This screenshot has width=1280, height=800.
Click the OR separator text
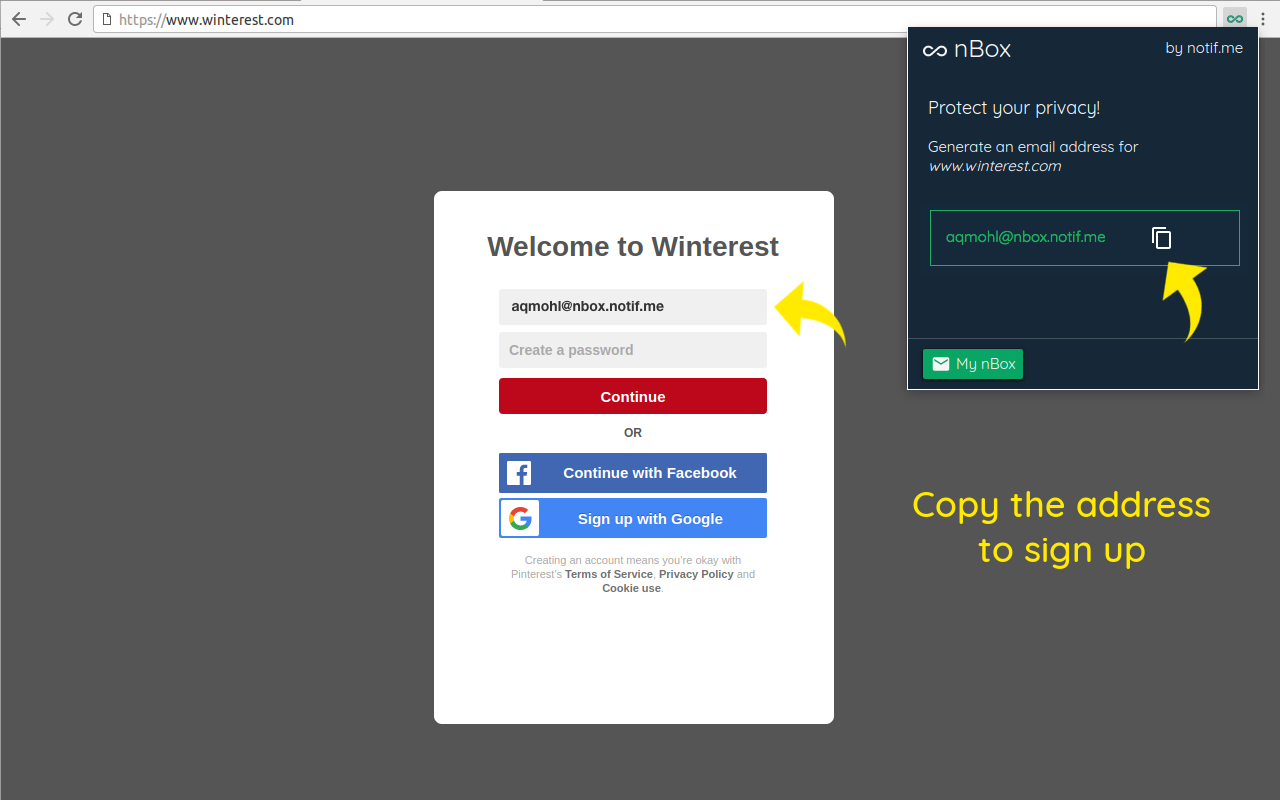pos(633,433)
